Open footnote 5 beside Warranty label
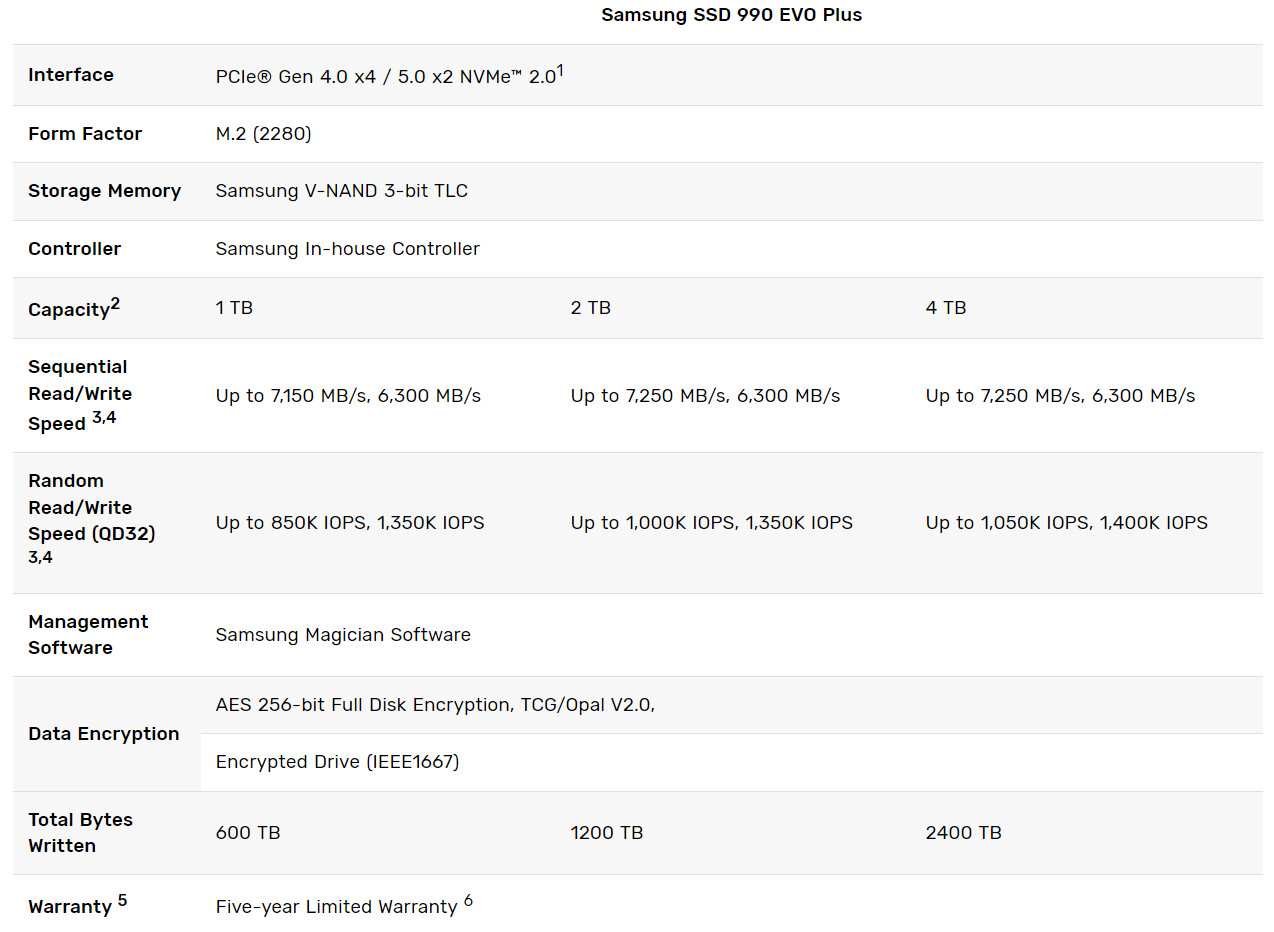The image size is (1274, 932). click(x=122, y=900)
